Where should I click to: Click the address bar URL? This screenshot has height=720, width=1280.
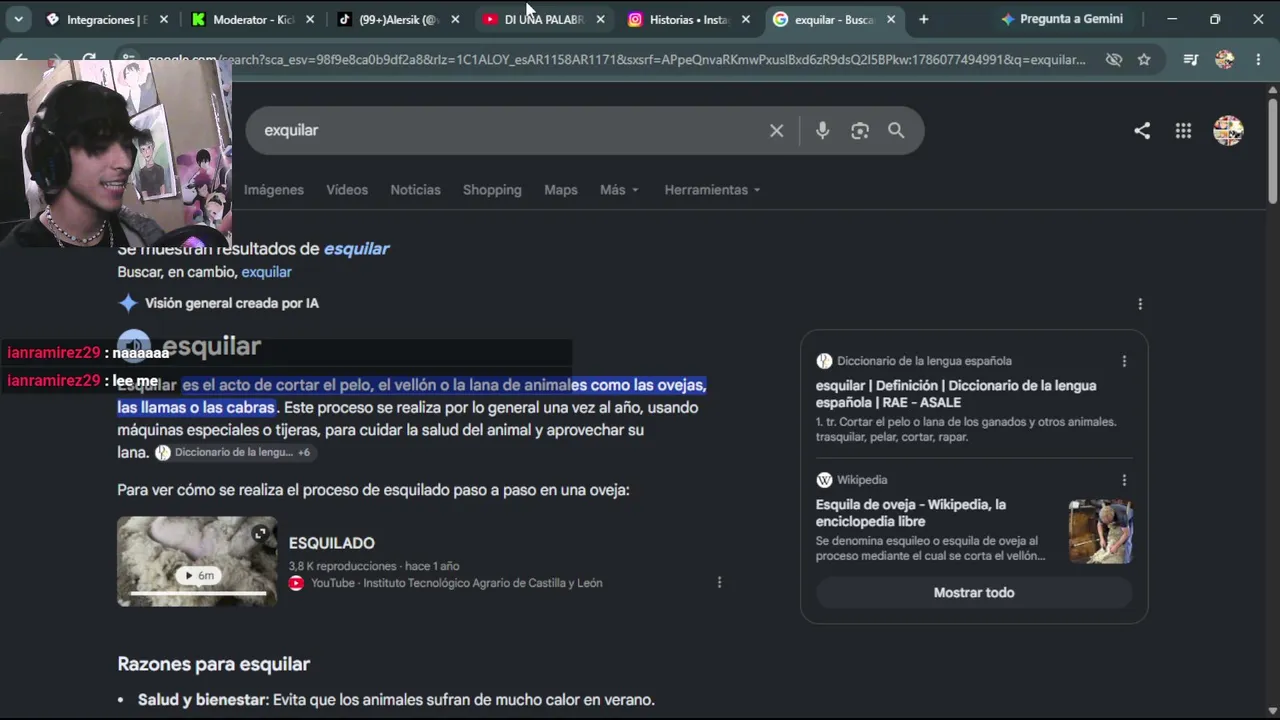(x=616, y=60)
